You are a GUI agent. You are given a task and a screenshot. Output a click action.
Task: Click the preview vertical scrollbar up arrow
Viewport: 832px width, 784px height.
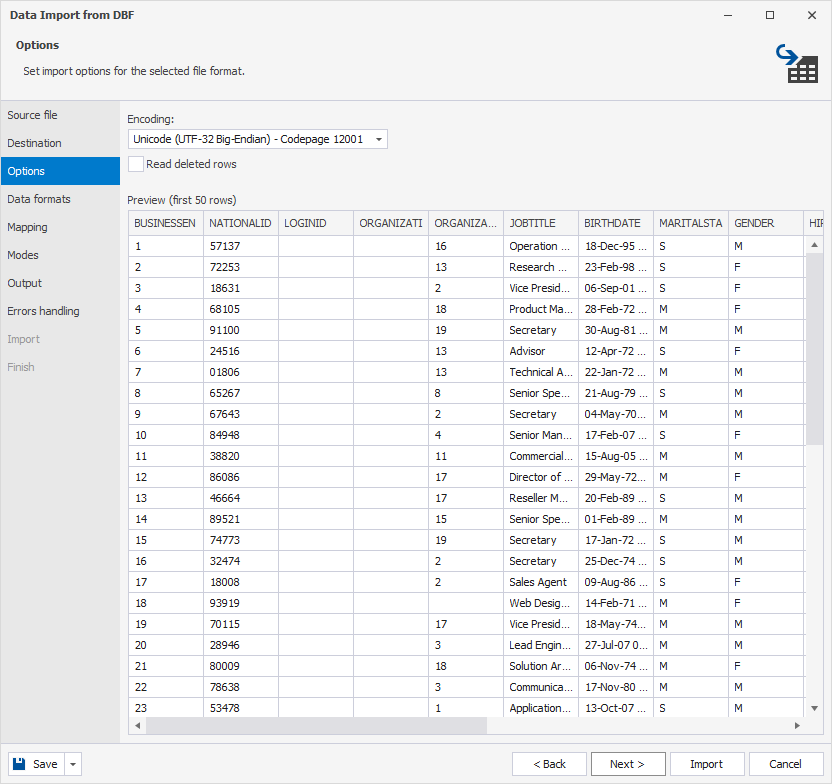point(814,245)
